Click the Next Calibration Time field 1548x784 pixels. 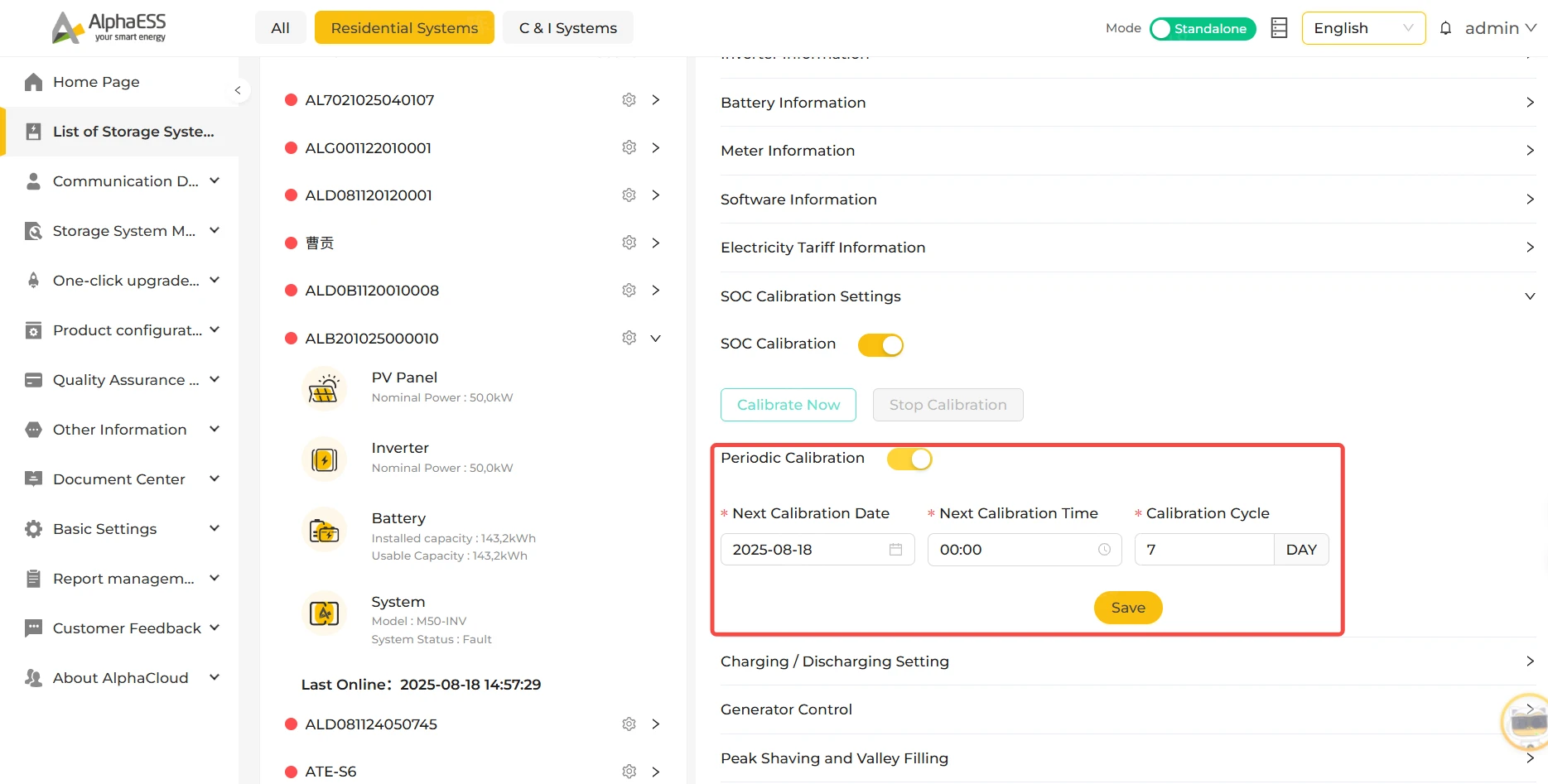[x=1025, y=550]
